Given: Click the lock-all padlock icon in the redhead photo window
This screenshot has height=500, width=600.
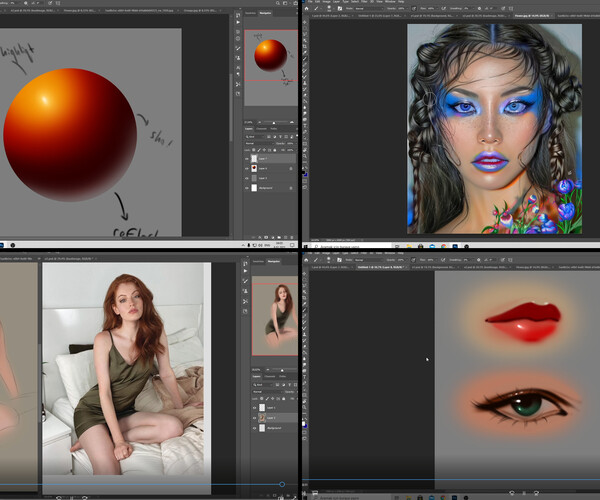Looking at the screenshot, I should (x=284, y=399).
